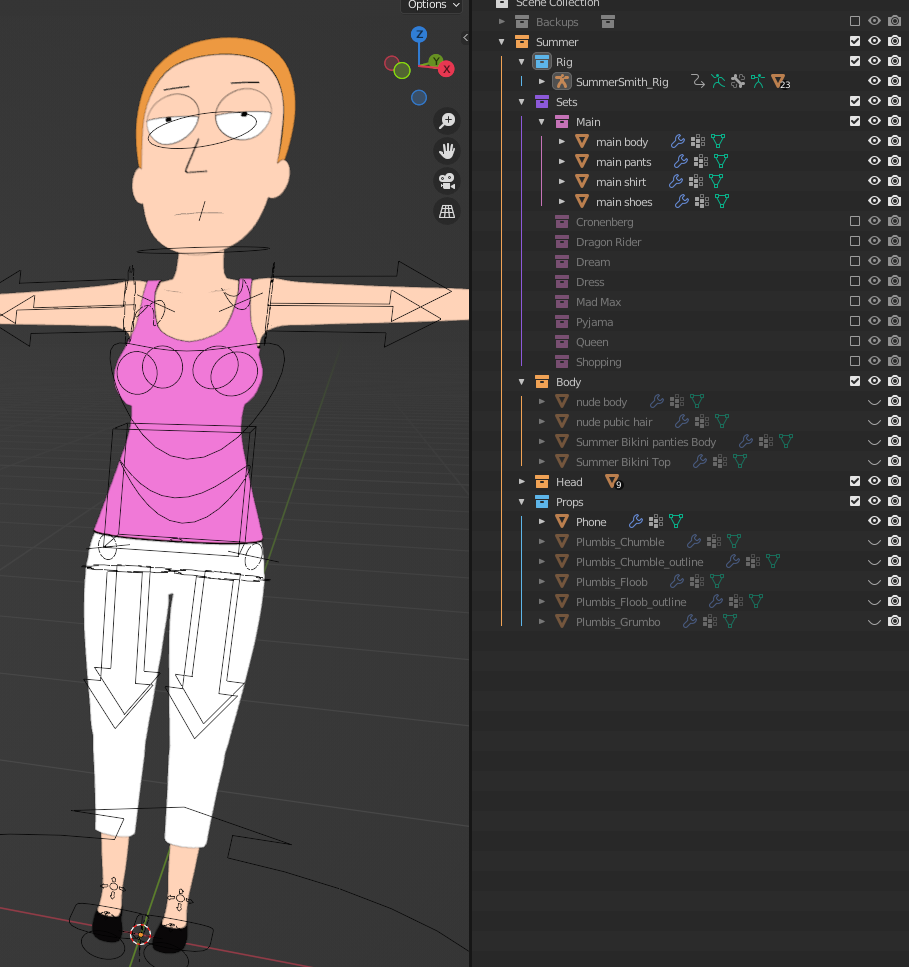Viewport: 909px width, 967px height.
Task: Click the main body mesh icon
Action: pyautogui.click(x=582, y=142)
